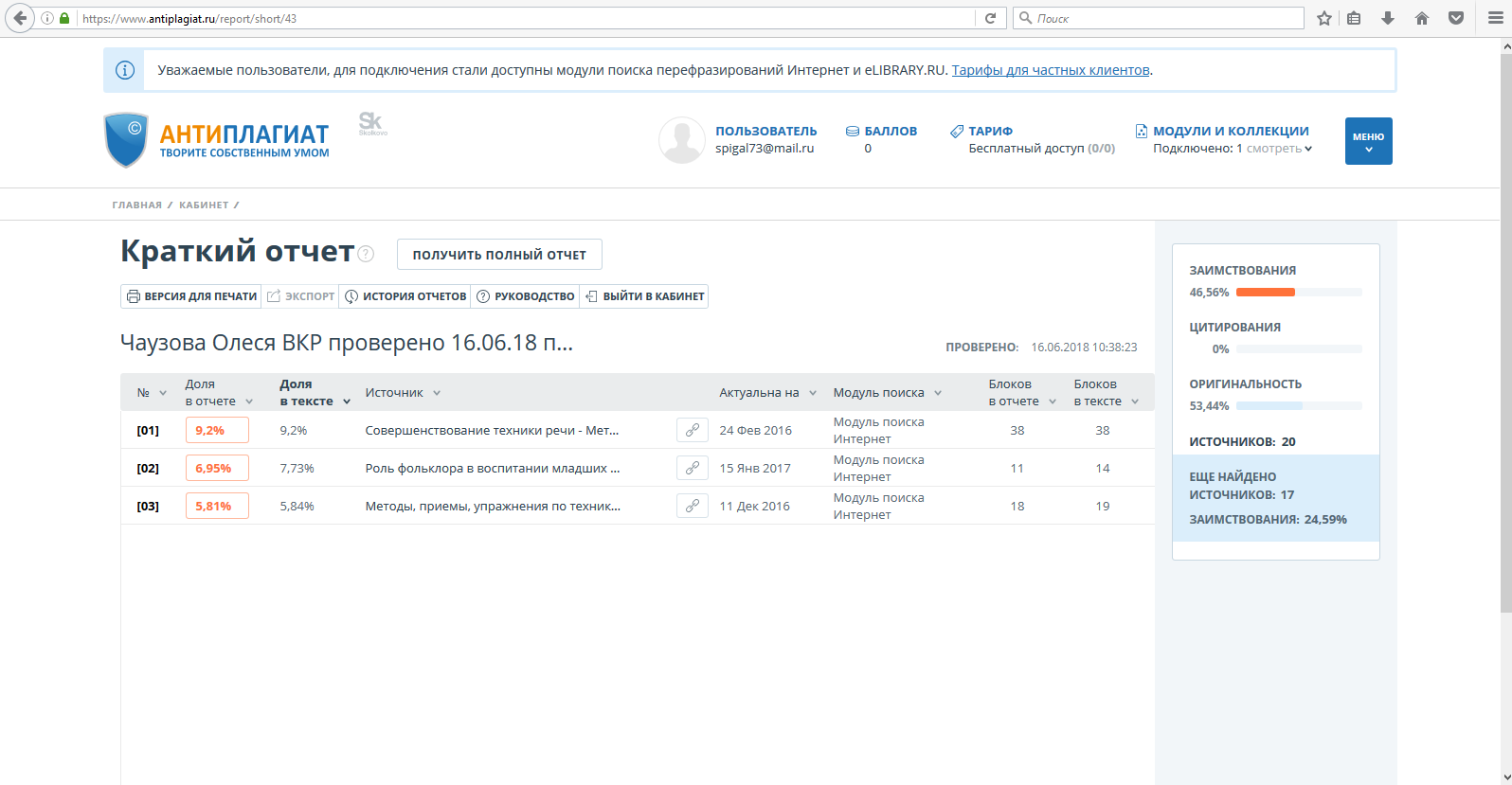This screenshot has width=1512, height=785.
Task: Sort by Источник column arrow
Action: click(437, 393)
